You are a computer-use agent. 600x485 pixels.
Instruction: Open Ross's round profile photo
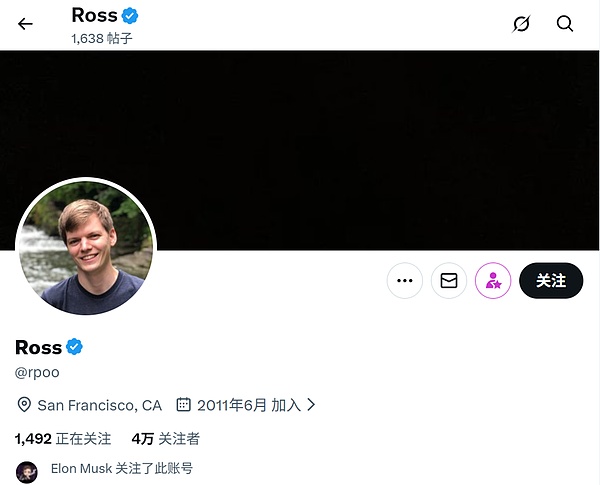tap(85, 247)
